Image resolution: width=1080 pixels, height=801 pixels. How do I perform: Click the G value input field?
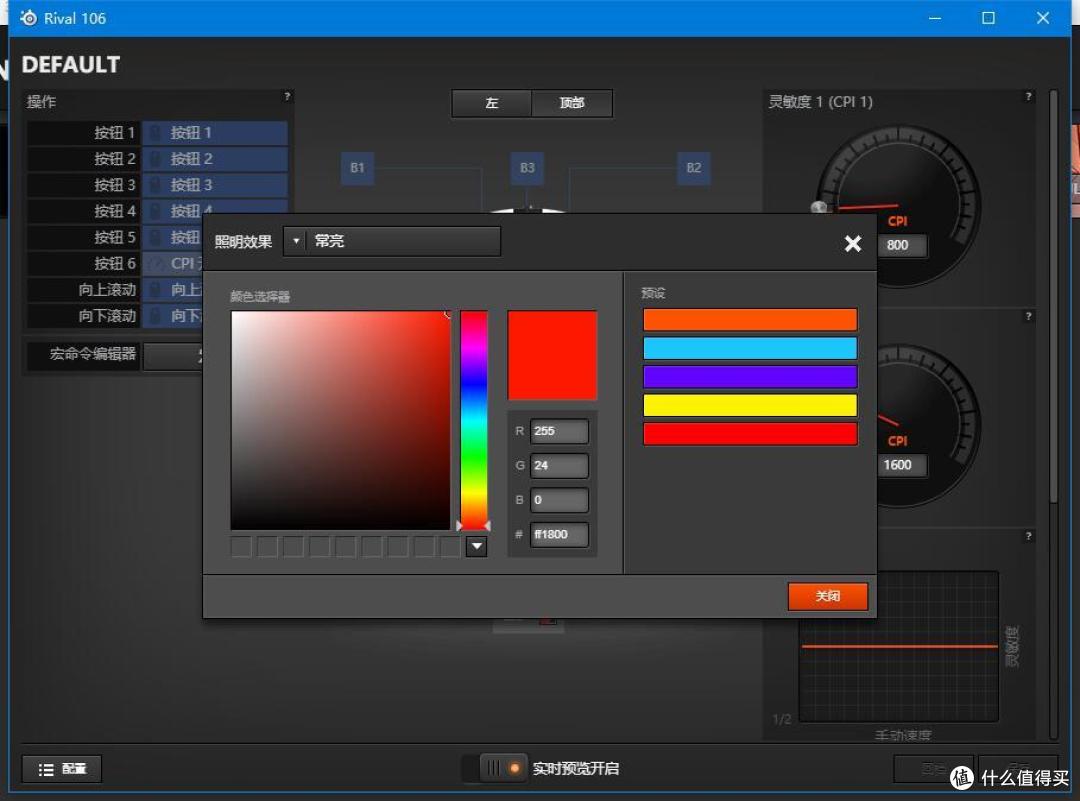pyautogui.click(x=559, y=466)
